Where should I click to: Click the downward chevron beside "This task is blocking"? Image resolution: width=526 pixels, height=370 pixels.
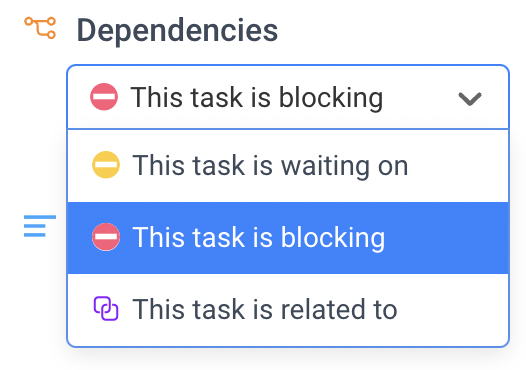(x=470, y=99)
